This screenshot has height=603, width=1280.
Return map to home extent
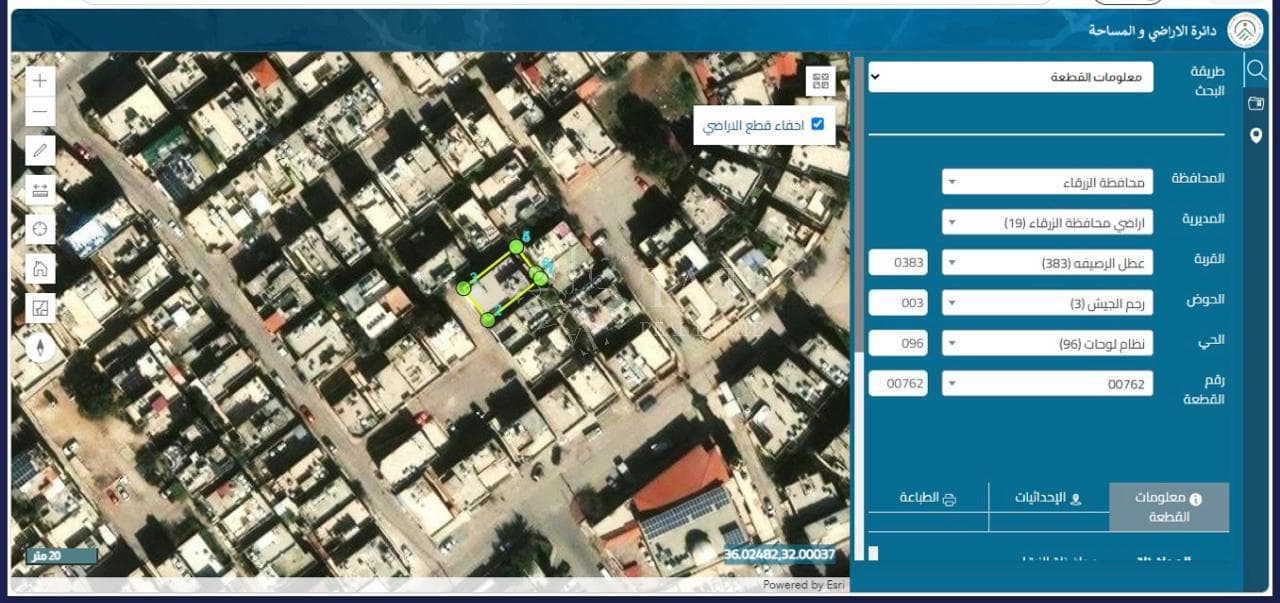[40, 268]
